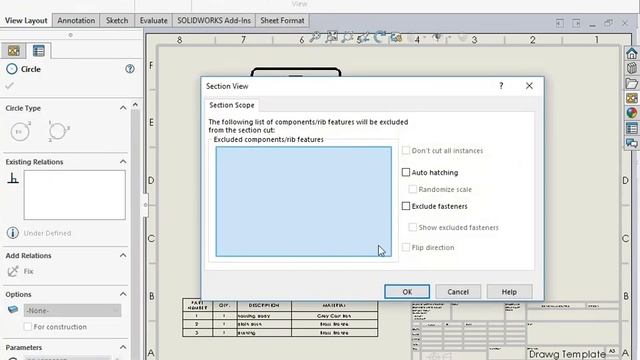Image resolution: width=640 pixels, height=360 pixels.
Task: Collapse the Existing Relations section
Action: click(x=123, y=162)
